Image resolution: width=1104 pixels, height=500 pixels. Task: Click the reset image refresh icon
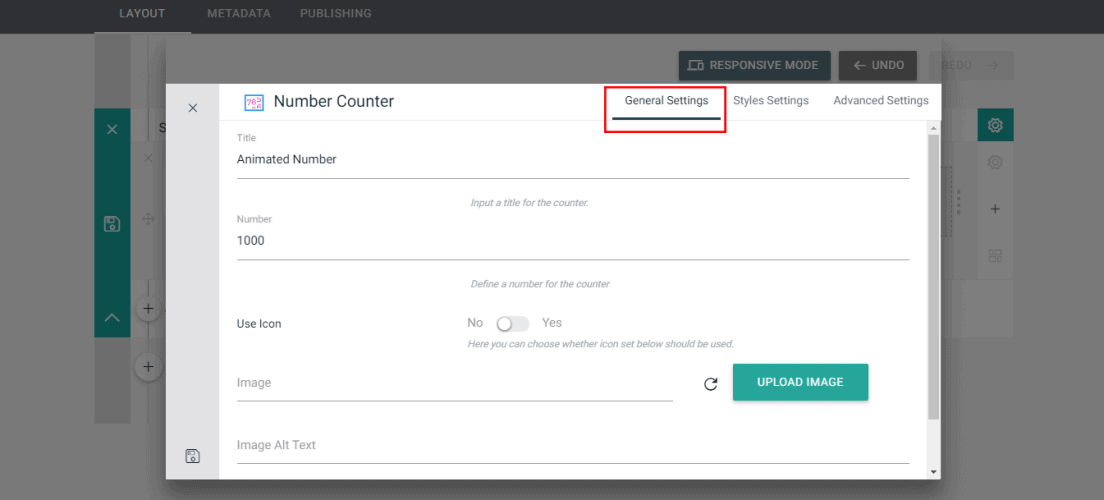click(711, 384)
